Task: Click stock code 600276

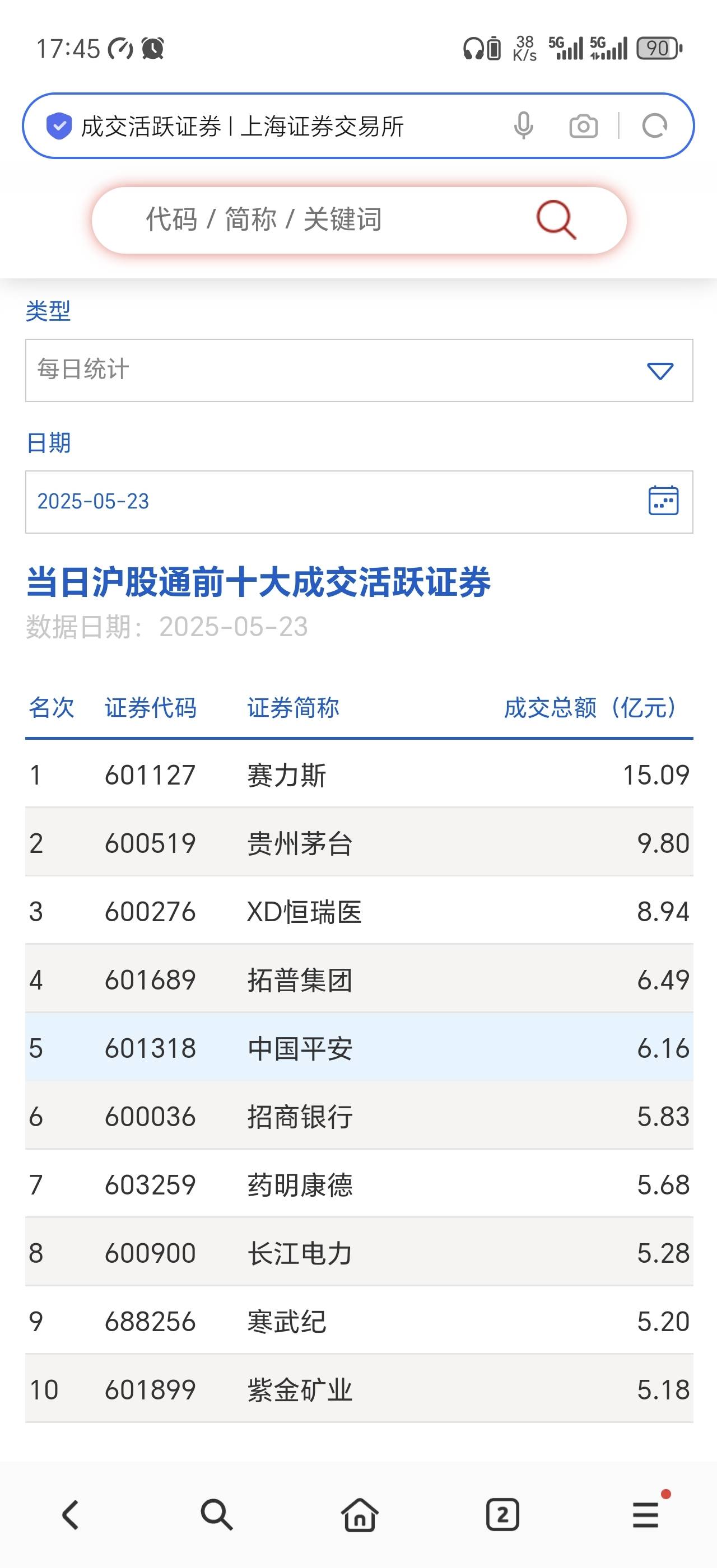Action: click(150, 912)
